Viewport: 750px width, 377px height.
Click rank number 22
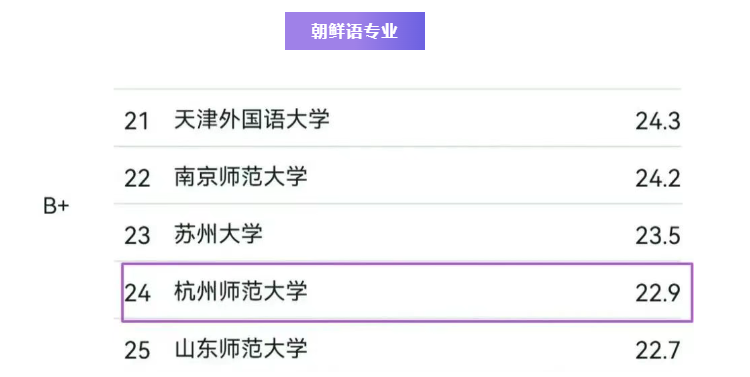[x=137, y=178]
